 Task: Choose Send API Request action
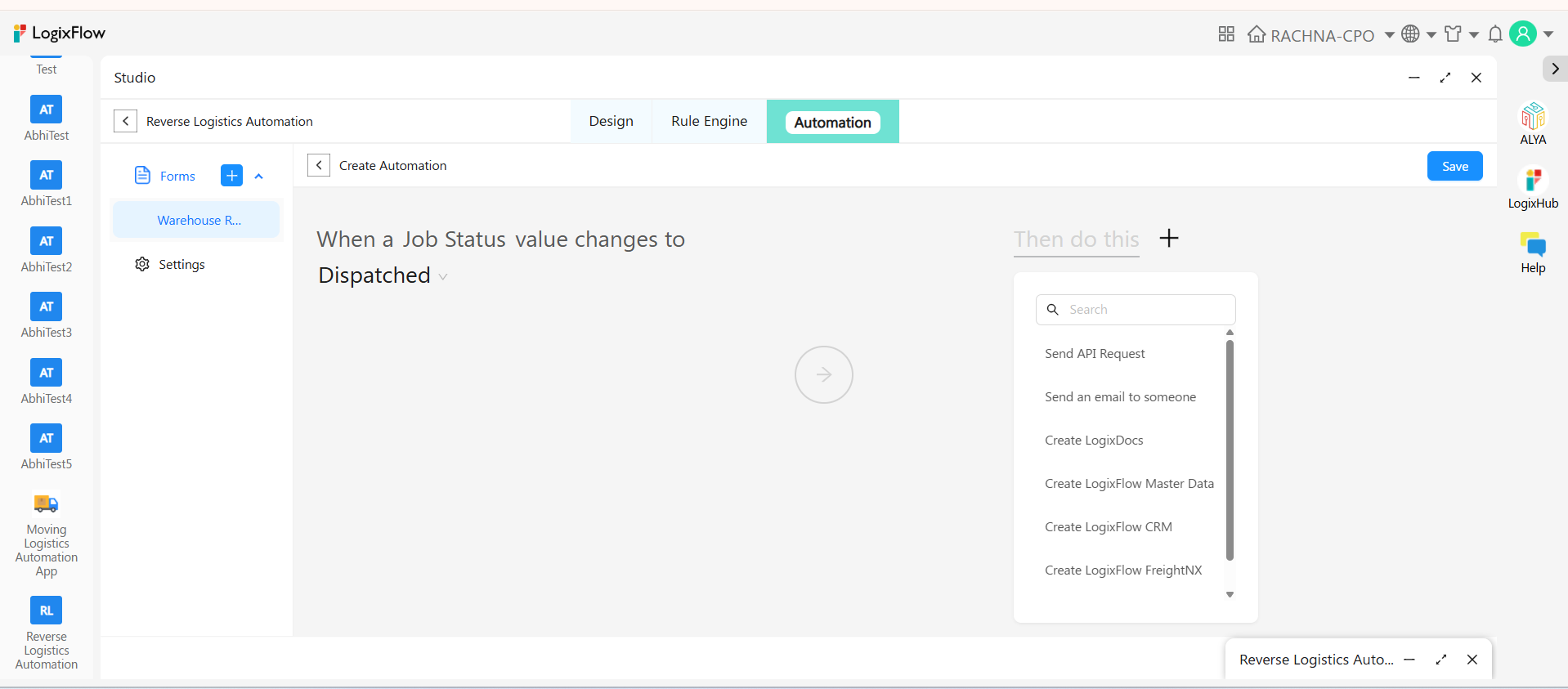tap(1095, 353)
